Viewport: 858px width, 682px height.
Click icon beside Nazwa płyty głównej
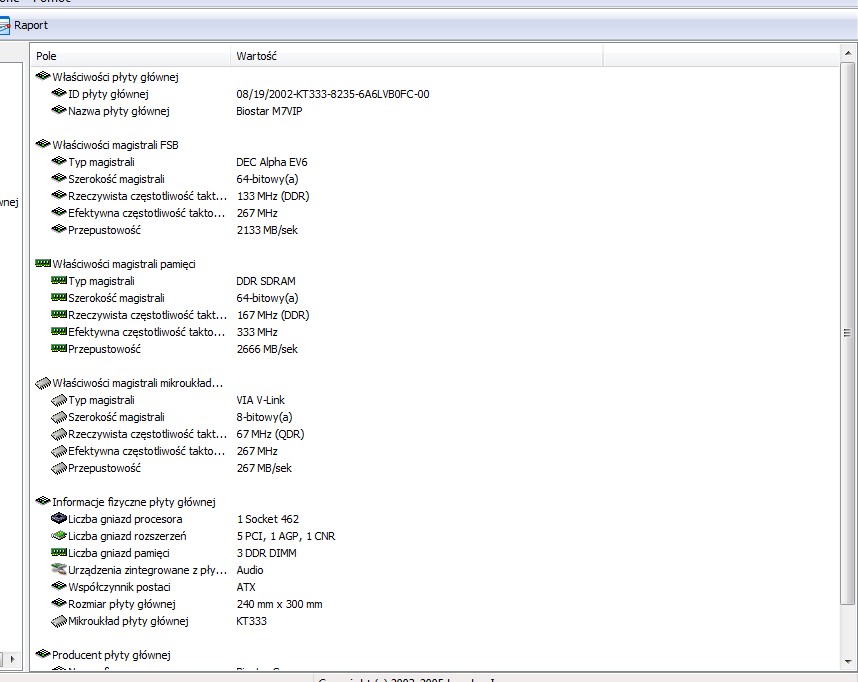[x=59, y=110]
